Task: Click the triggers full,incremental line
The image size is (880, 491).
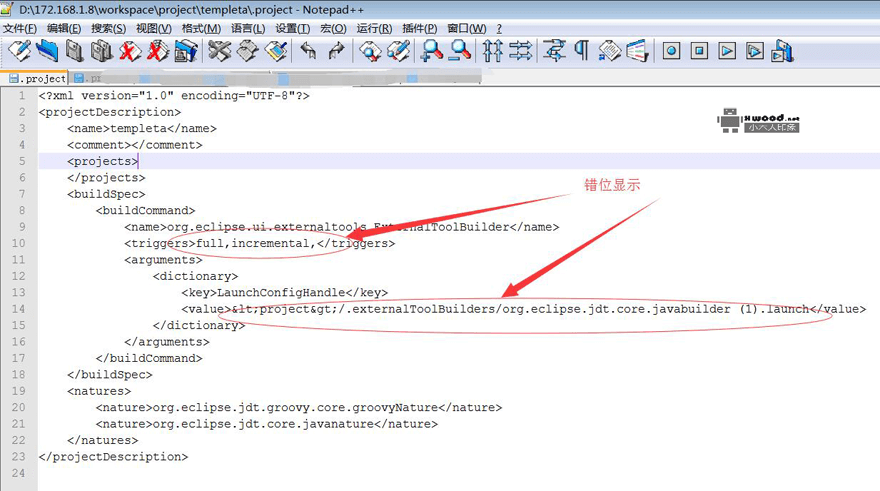Action: 260,243
